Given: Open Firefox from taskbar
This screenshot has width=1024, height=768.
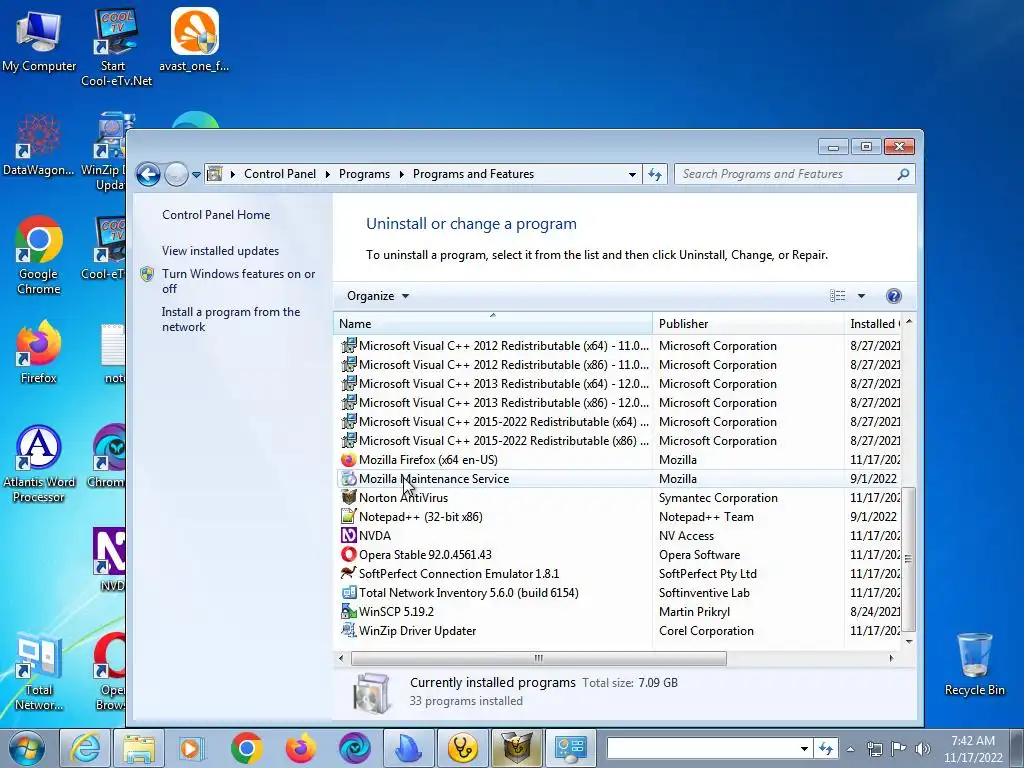Looking at the screenshot, I should (300, 748).
